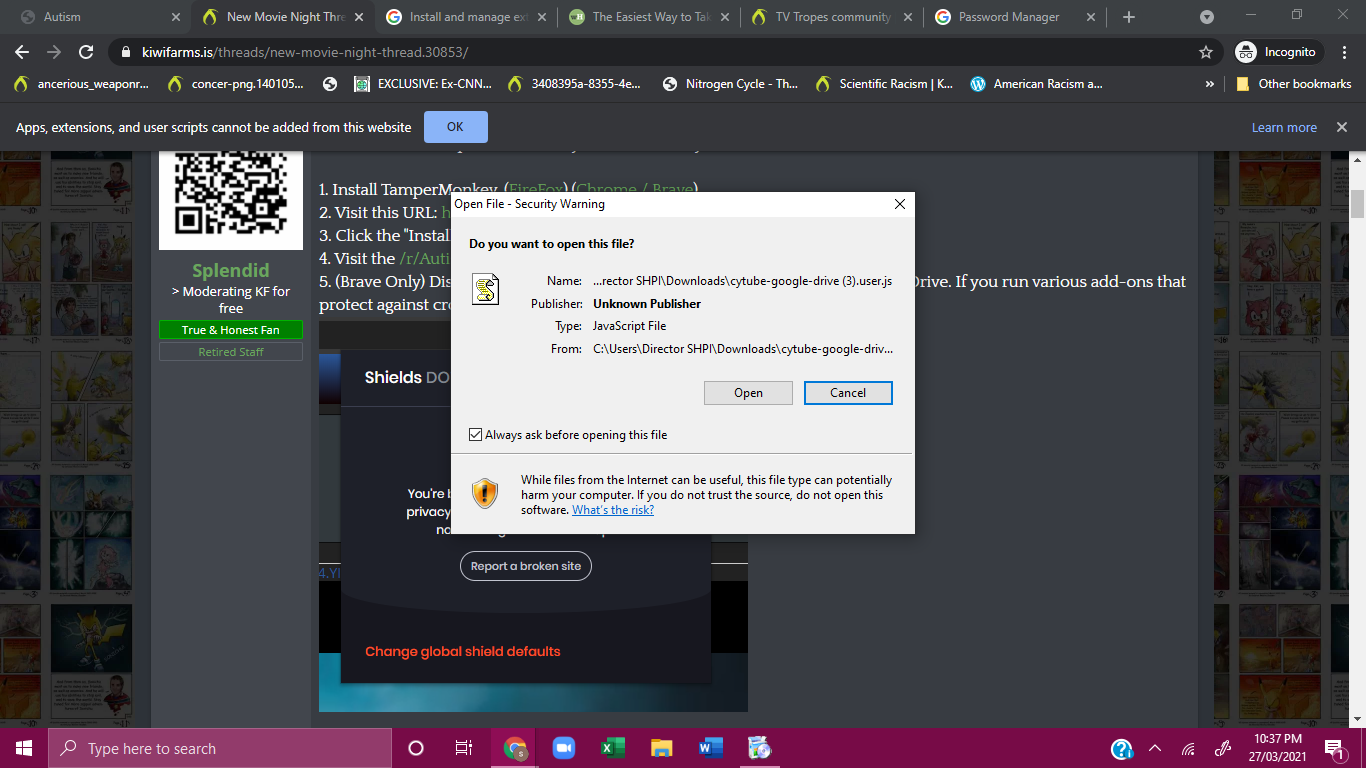This screenshot has height=768, width=1366.
Task: Open the American Racism bookmark
Action: 1037,84
